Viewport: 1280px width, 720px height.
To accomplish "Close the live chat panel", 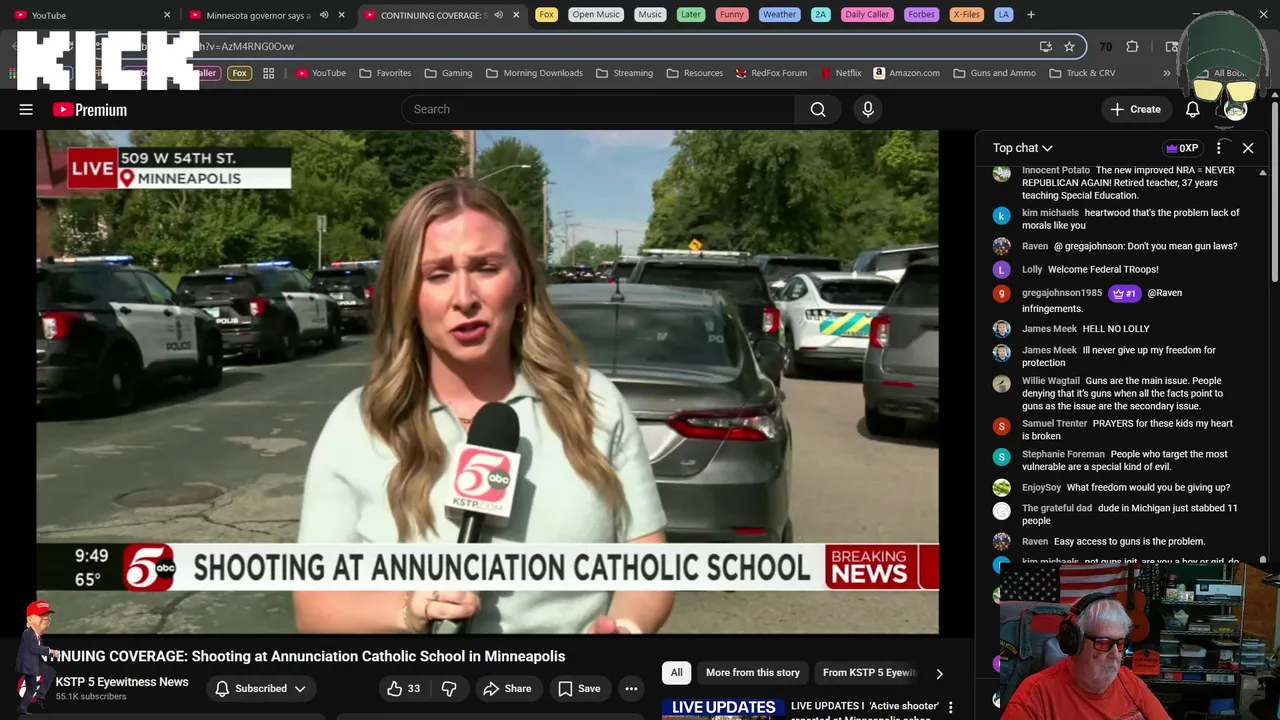I will (1248, 148).
